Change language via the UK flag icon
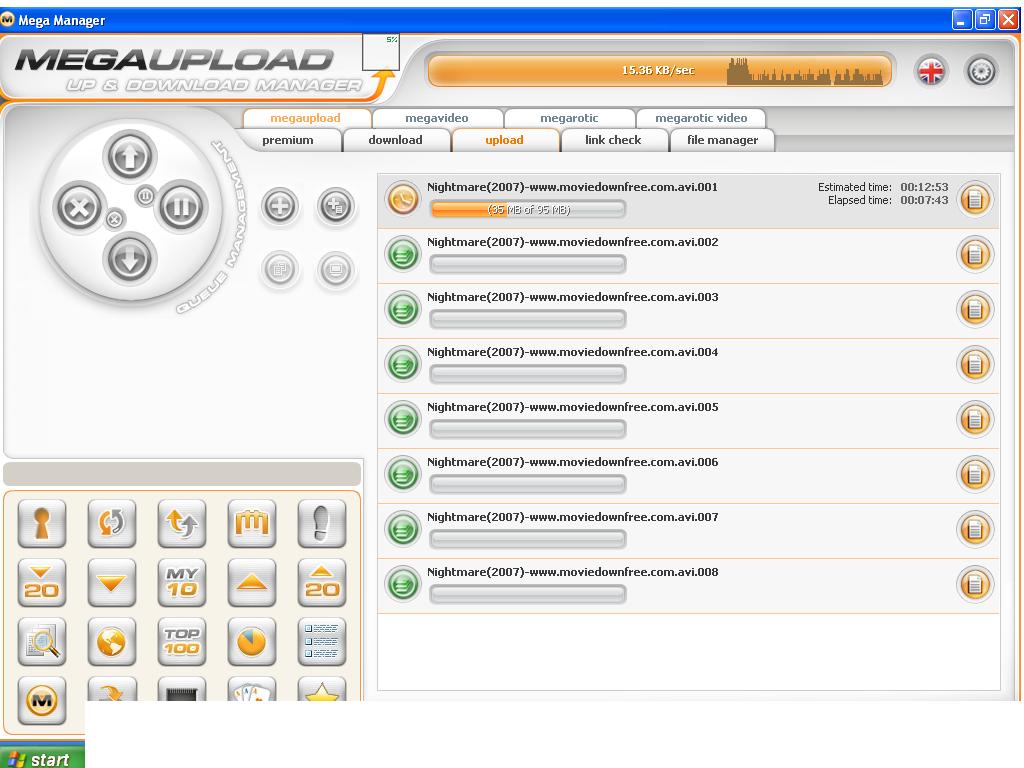1024x768 pixels. click(x=931, y=71)
